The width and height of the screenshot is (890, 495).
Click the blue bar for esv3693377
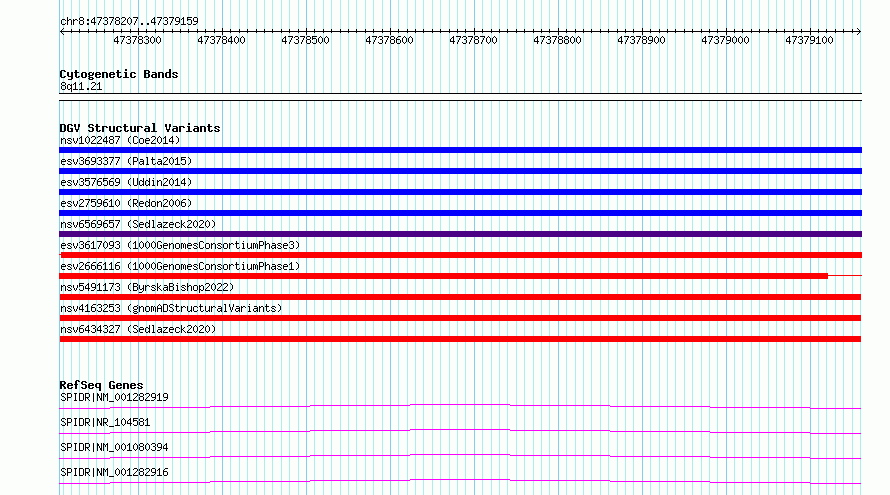pyautogui.click(x=460, y=171)
